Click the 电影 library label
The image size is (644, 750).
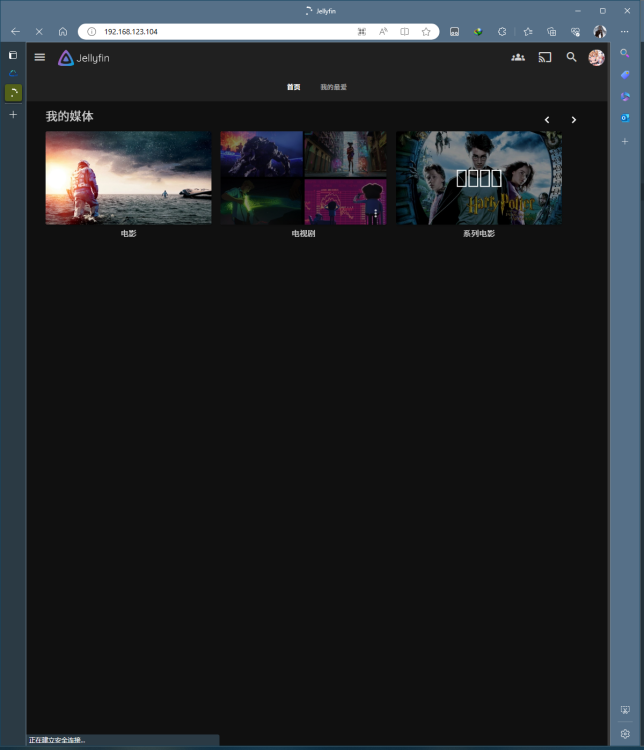point(128,233)
